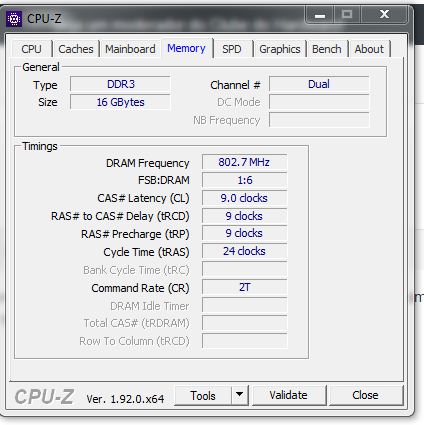The width and height of the screenshot is (424, 425).
Task: Click the empty NB Frequency field
Action: pyautogui.click(x=319, y=120)
